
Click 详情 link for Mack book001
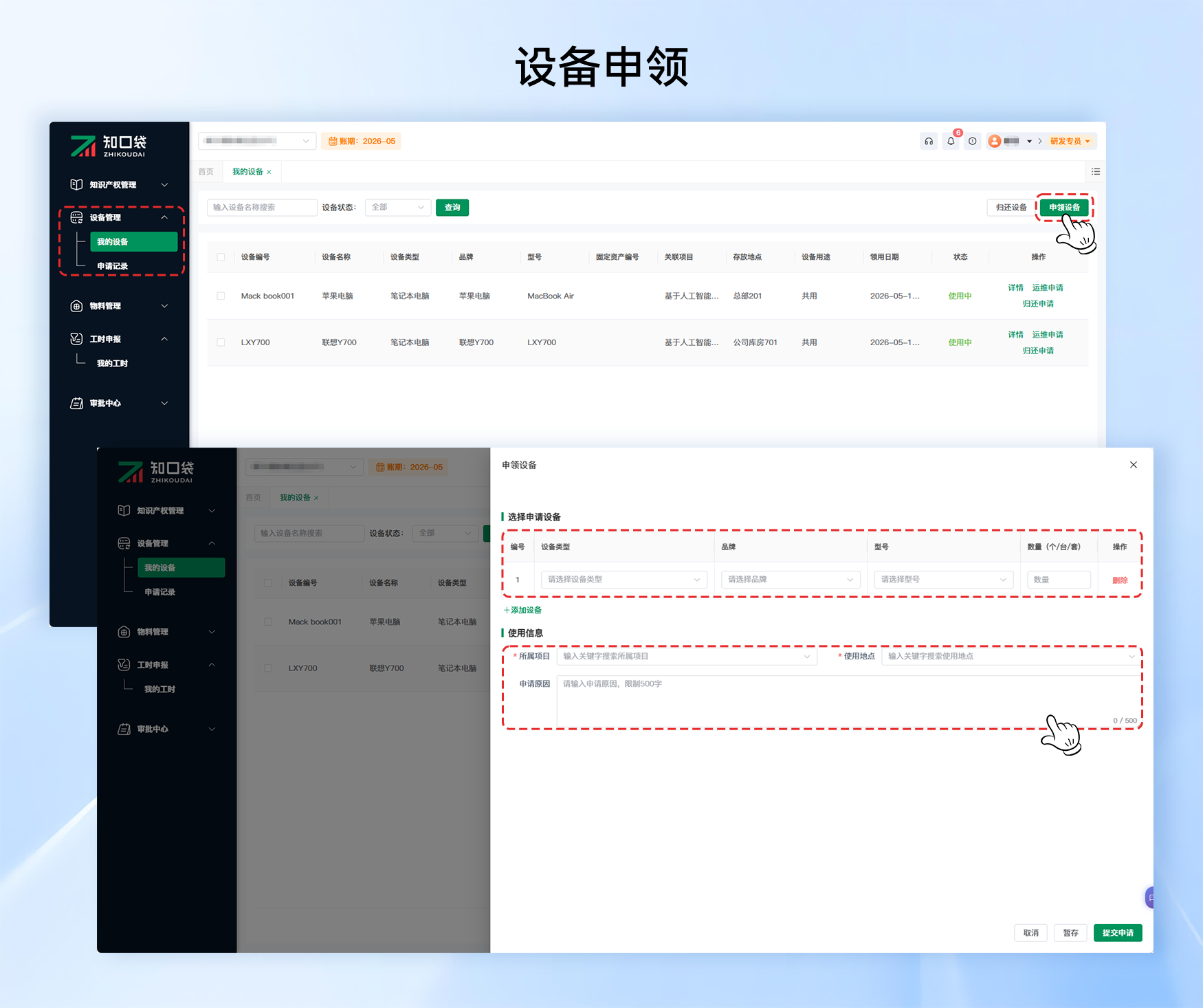1015,287
